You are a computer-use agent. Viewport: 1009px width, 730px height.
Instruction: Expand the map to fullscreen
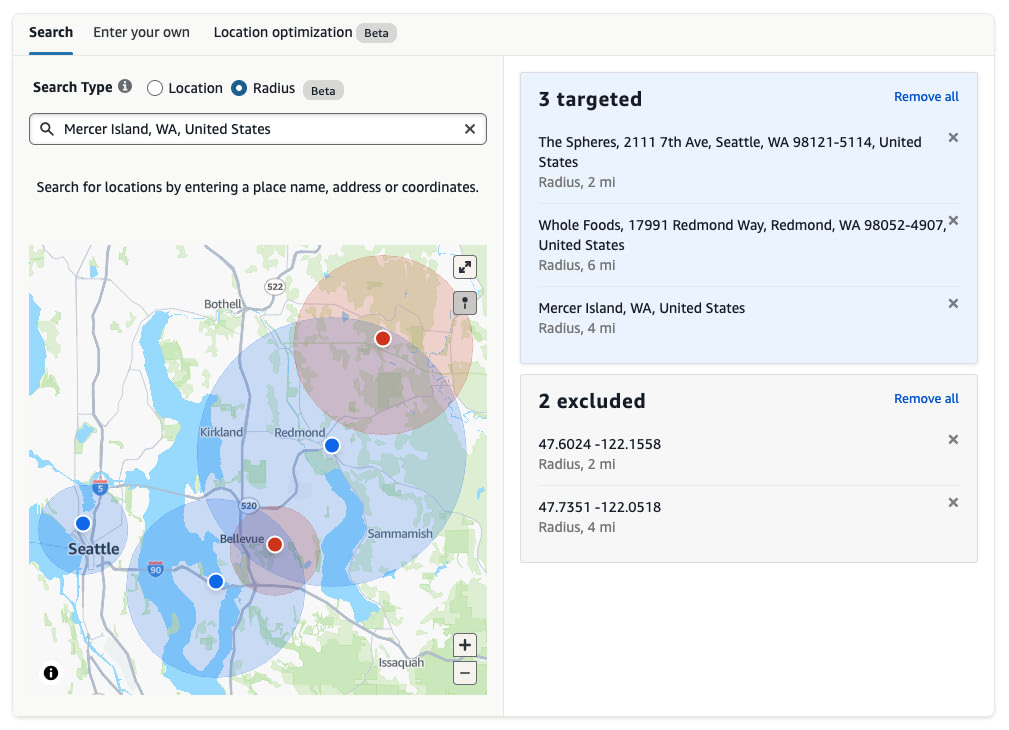pyautogui.click(x=464, y=267)
